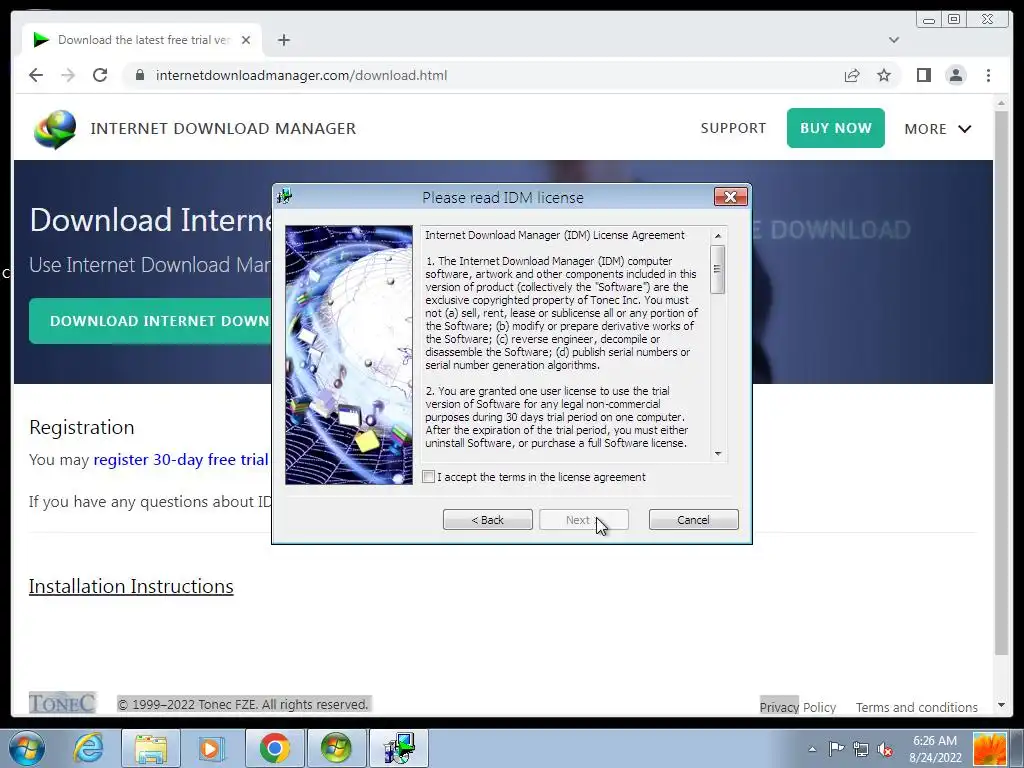The height and width of the screenshot is (768, 1024).
Task: Click the Back button in IDM installer
Action: pos(488,520)
